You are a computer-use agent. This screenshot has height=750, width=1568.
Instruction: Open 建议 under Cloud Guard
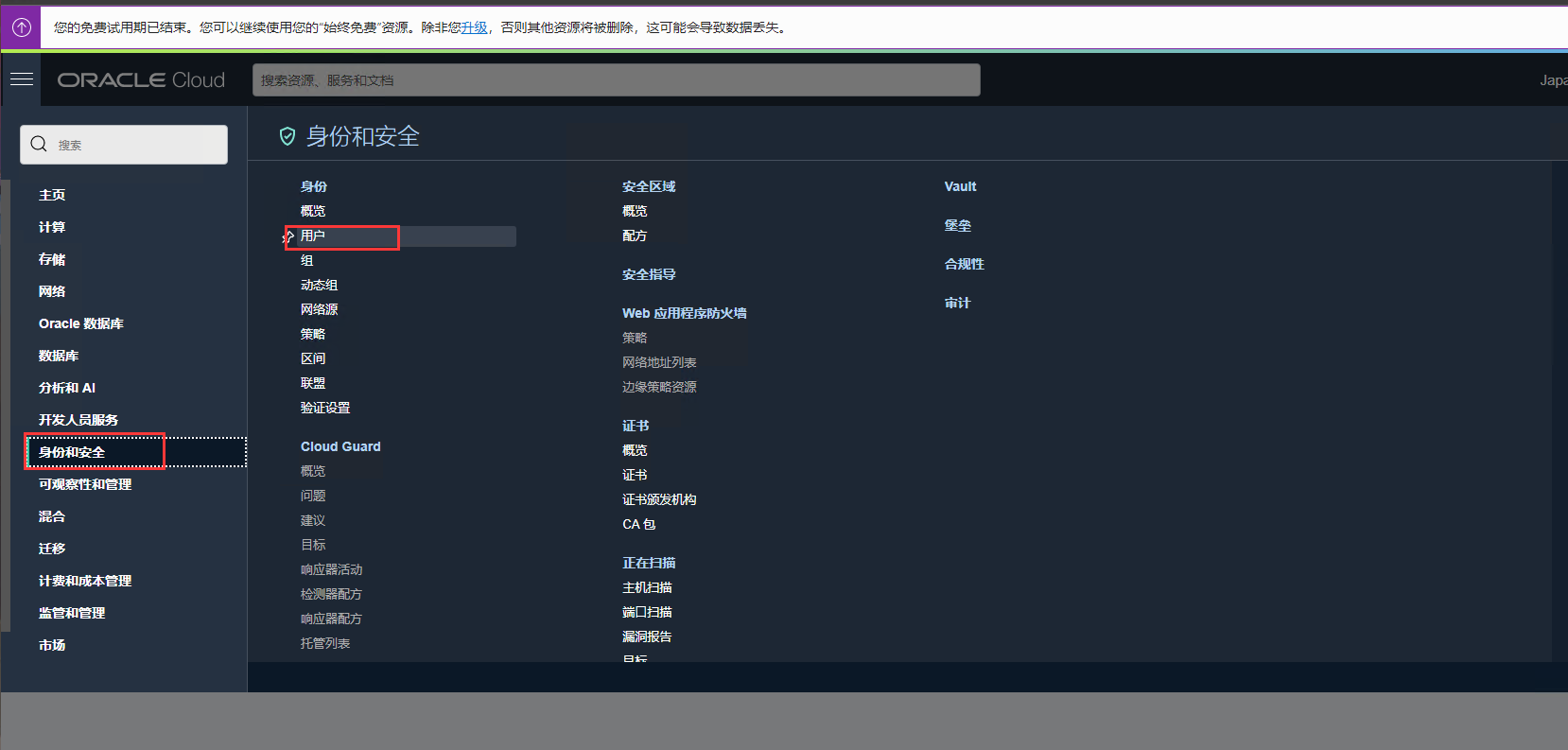point(313,520)
